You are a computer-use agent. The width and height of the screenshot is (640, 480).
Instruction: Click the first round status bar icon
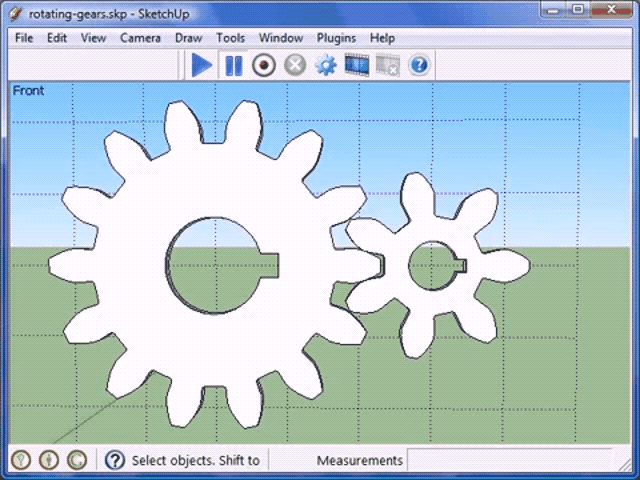21,460
